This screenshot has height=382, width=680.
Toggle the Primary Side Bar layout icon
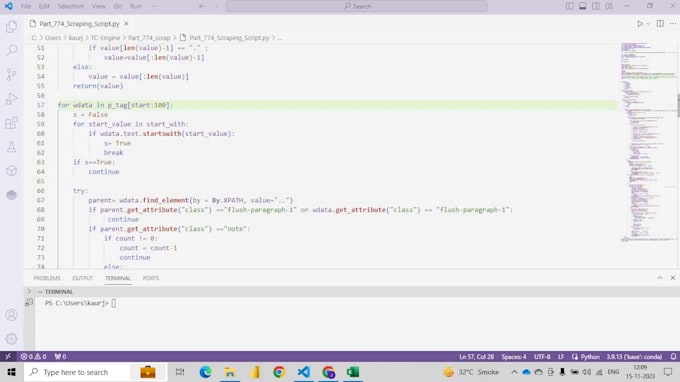point(569,6)
